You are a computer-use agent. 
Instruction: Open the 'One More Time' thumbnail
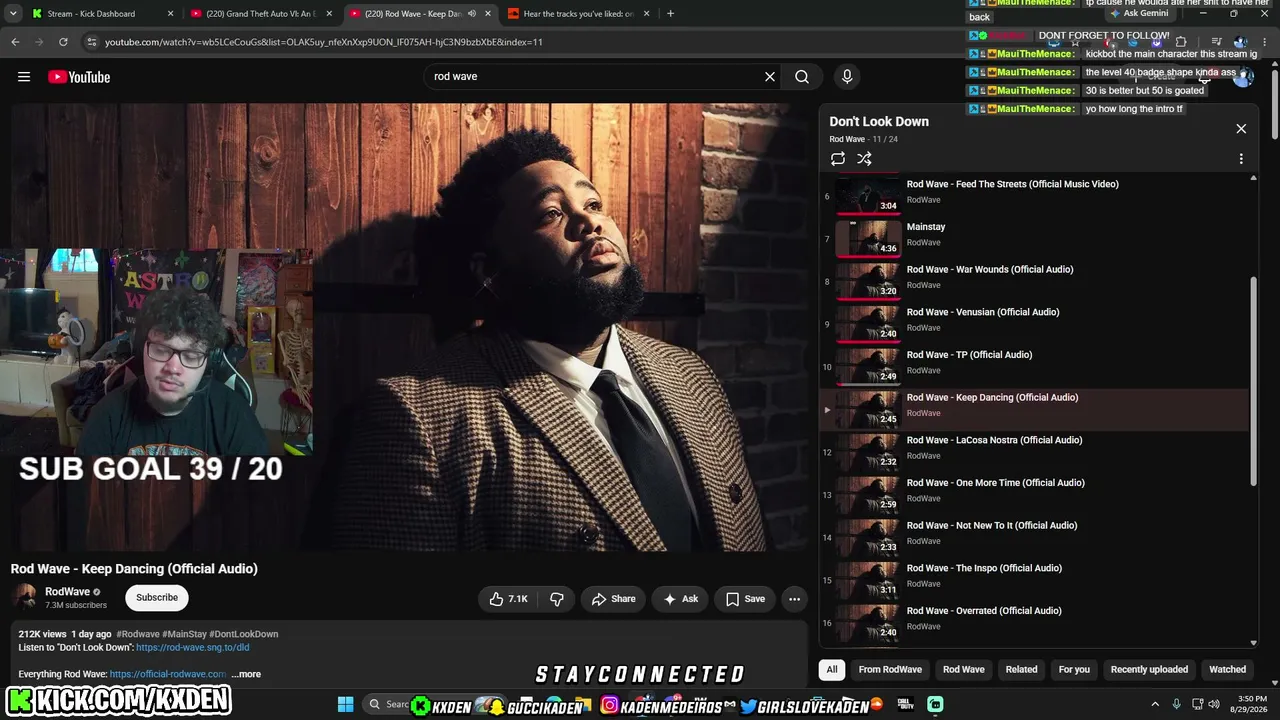pos(869,496)
